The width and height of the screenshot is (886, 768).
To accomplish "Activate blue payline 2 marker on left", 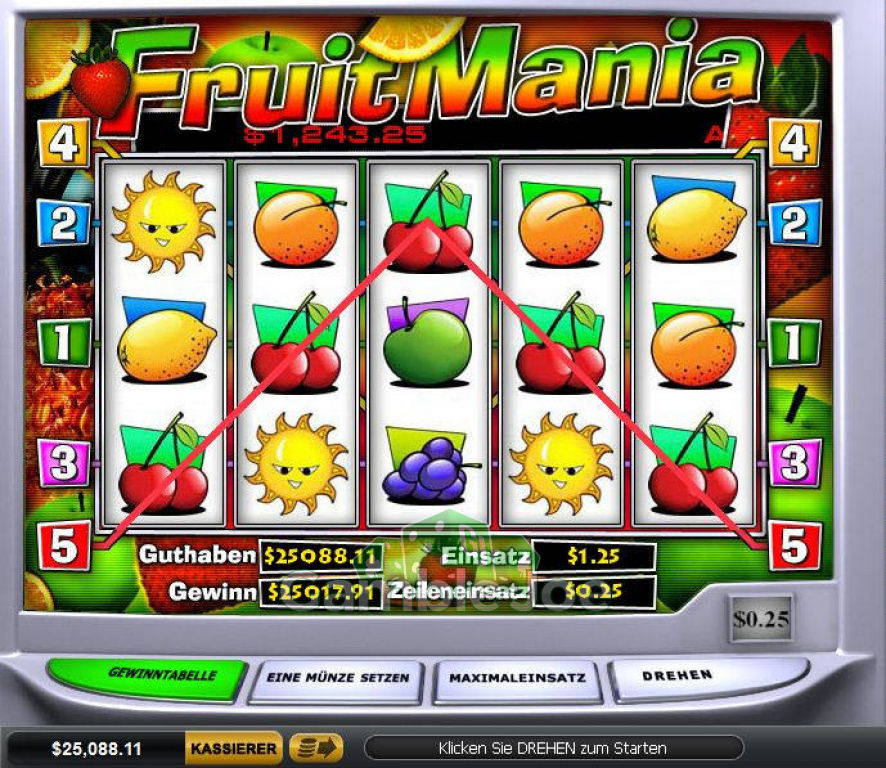I will (x=64, y=223).
